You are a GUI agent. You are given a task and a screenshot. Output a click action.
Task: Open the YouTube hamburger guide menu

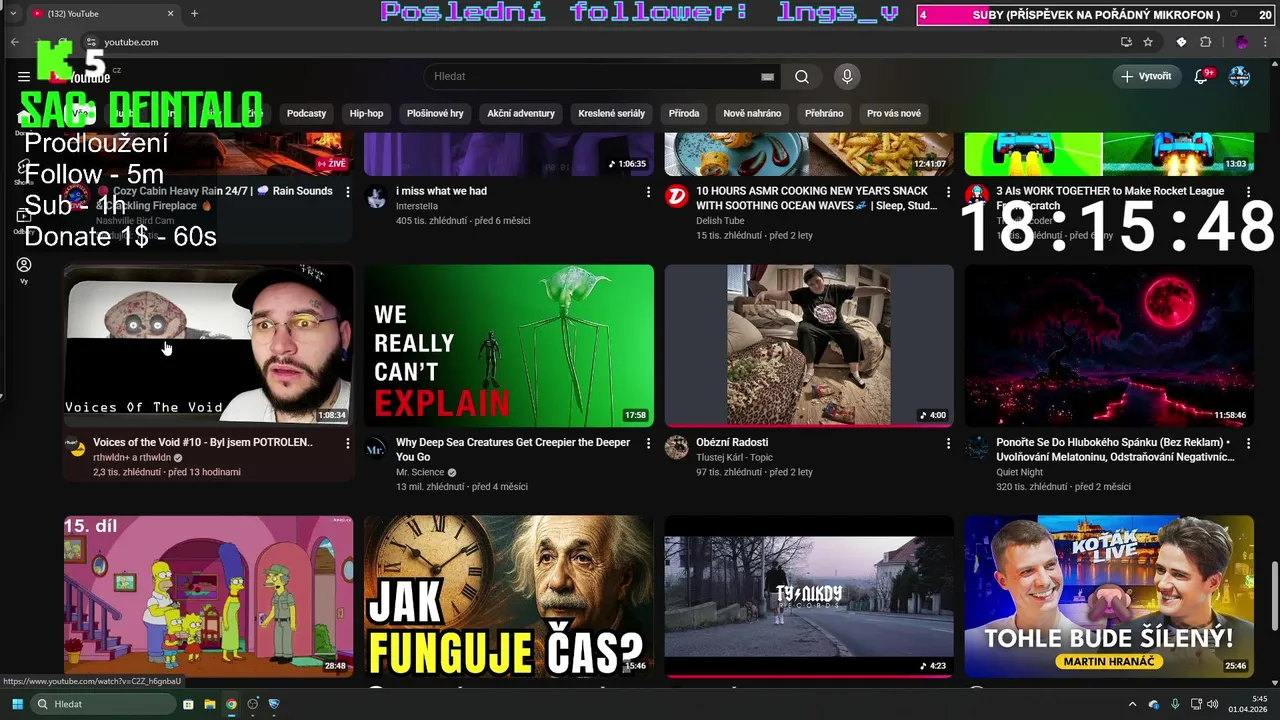(x=24, y=76)
